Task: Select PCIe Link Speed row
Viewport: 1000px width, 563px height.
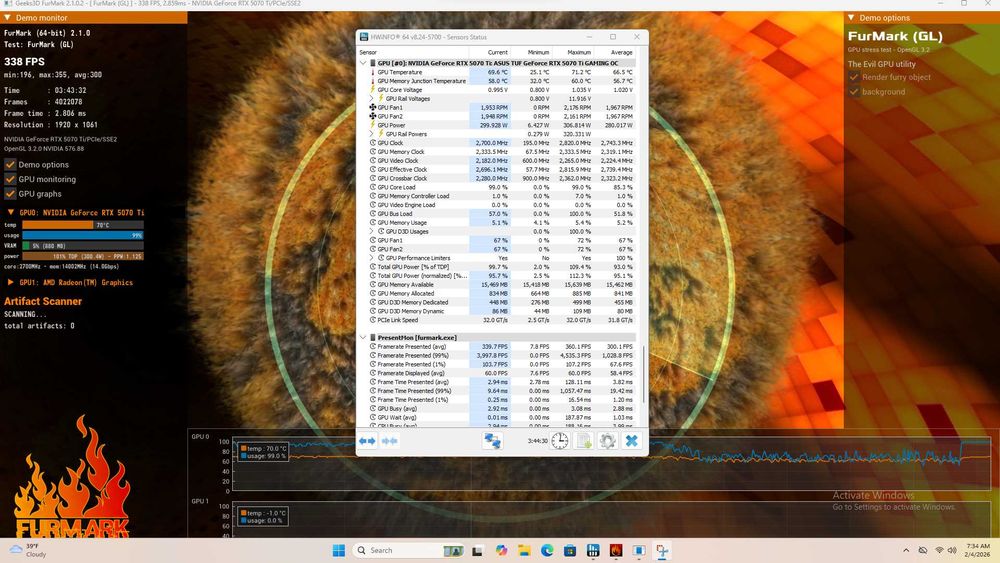Action: pos(497,320)
